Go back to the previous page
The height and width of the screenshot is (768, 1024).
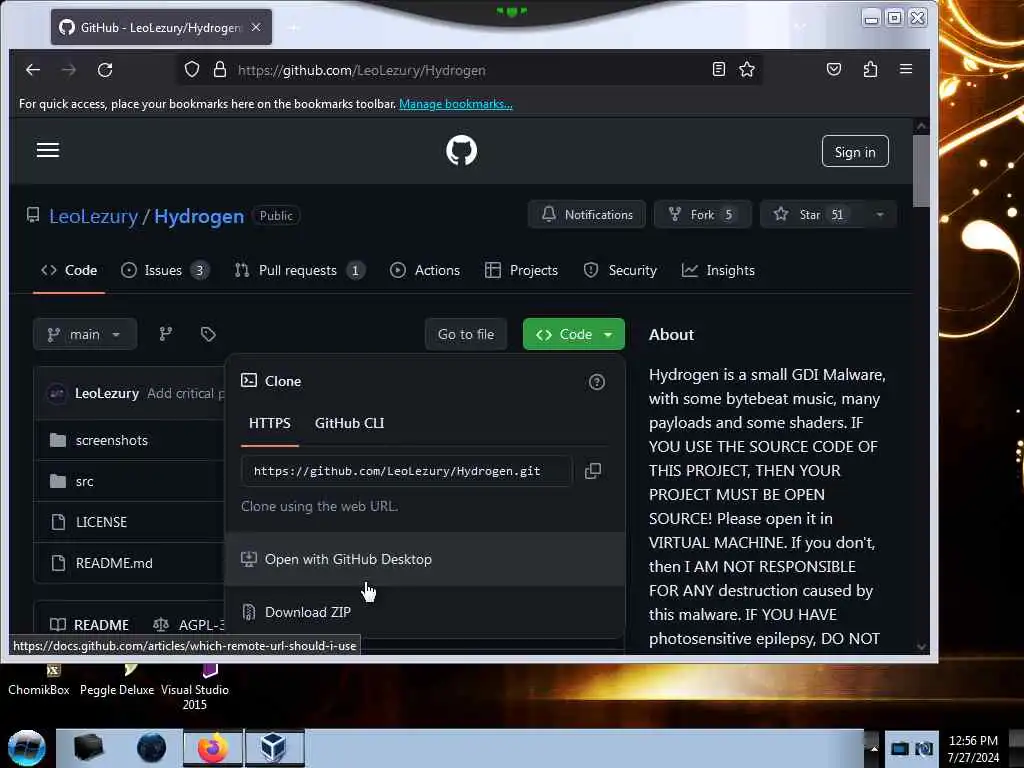33,70
